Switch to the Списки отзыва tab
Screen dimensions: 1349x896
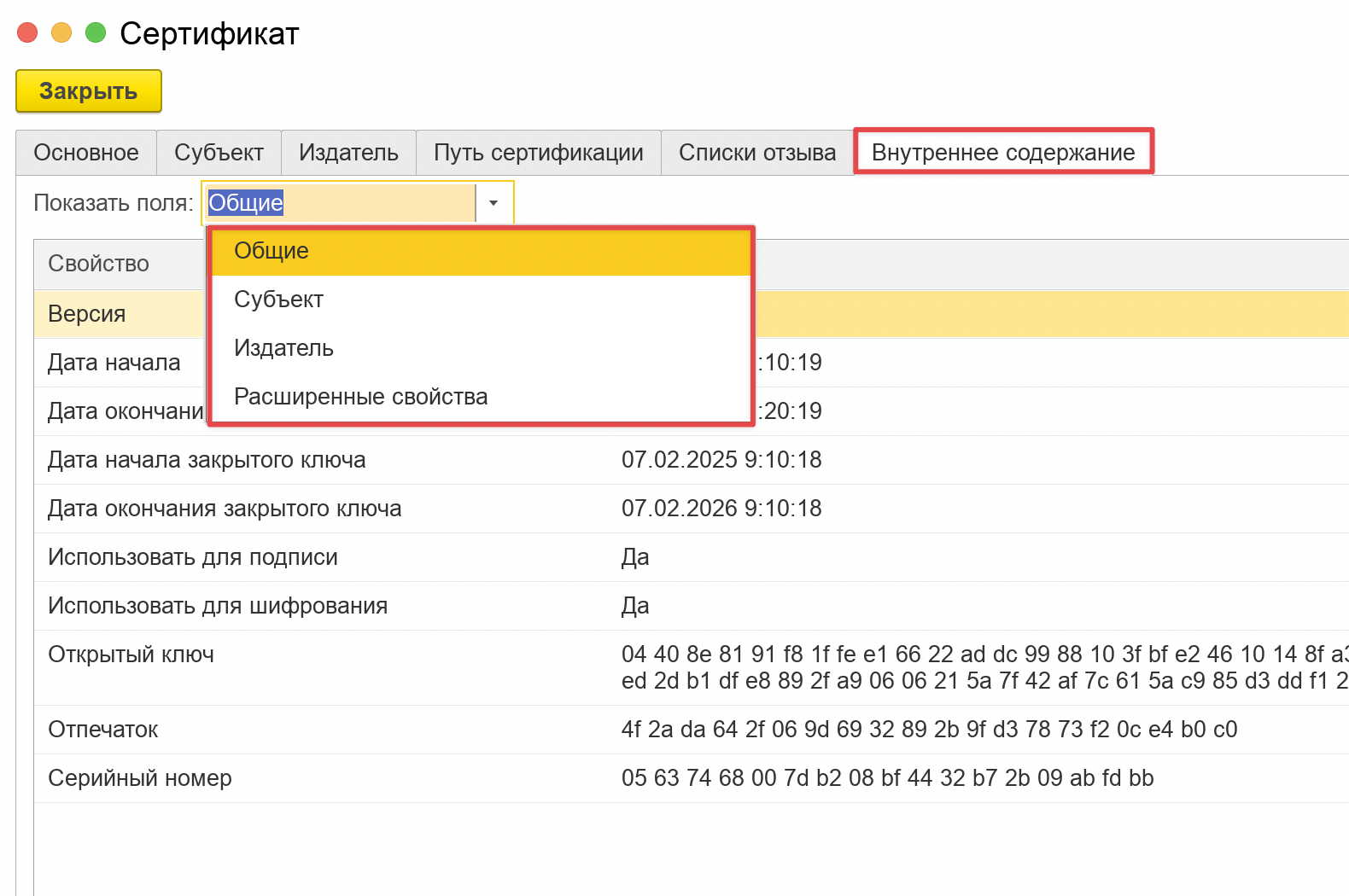756,153
